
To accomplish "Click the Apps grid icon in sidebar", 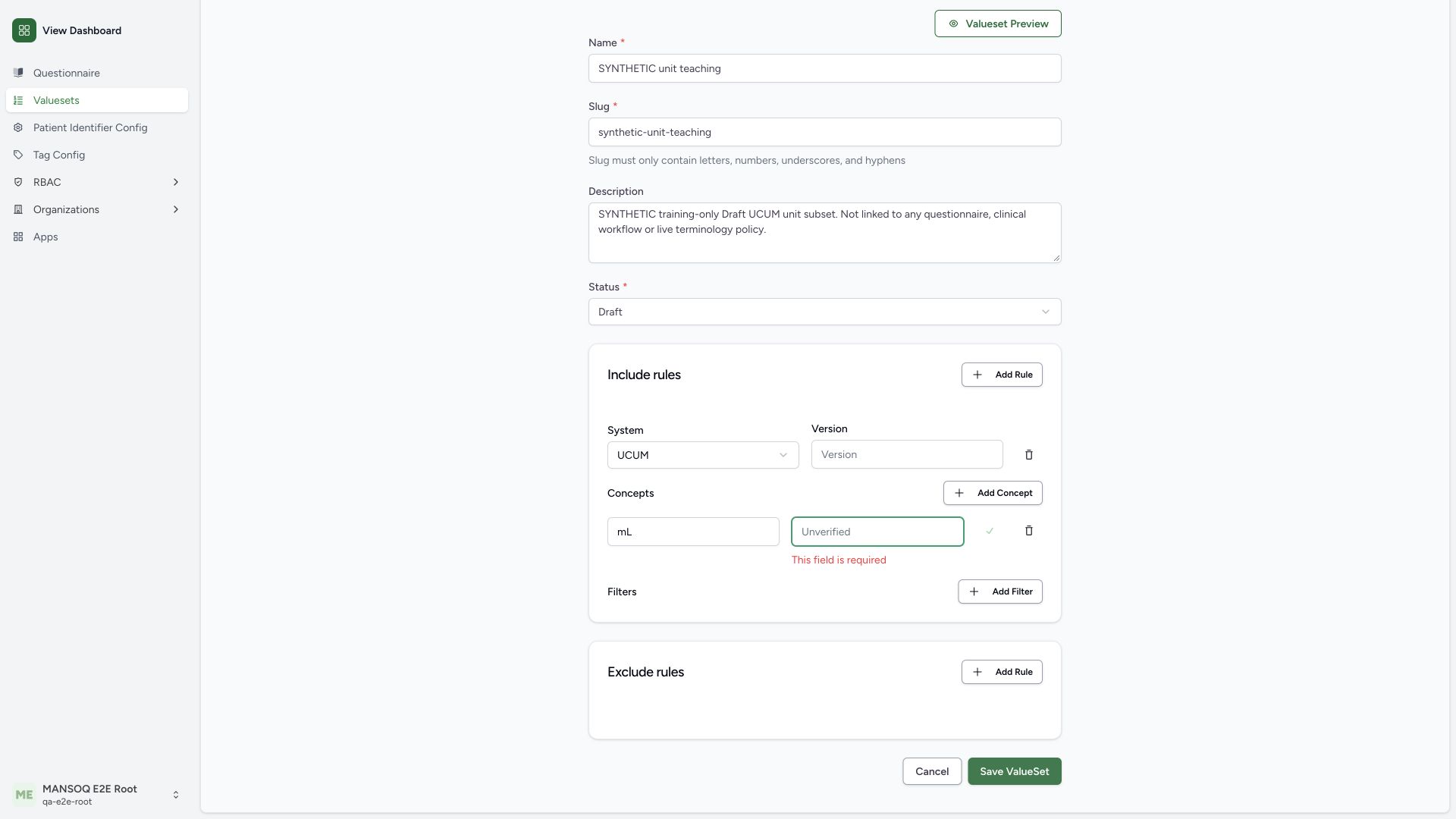I will point(18,237).
